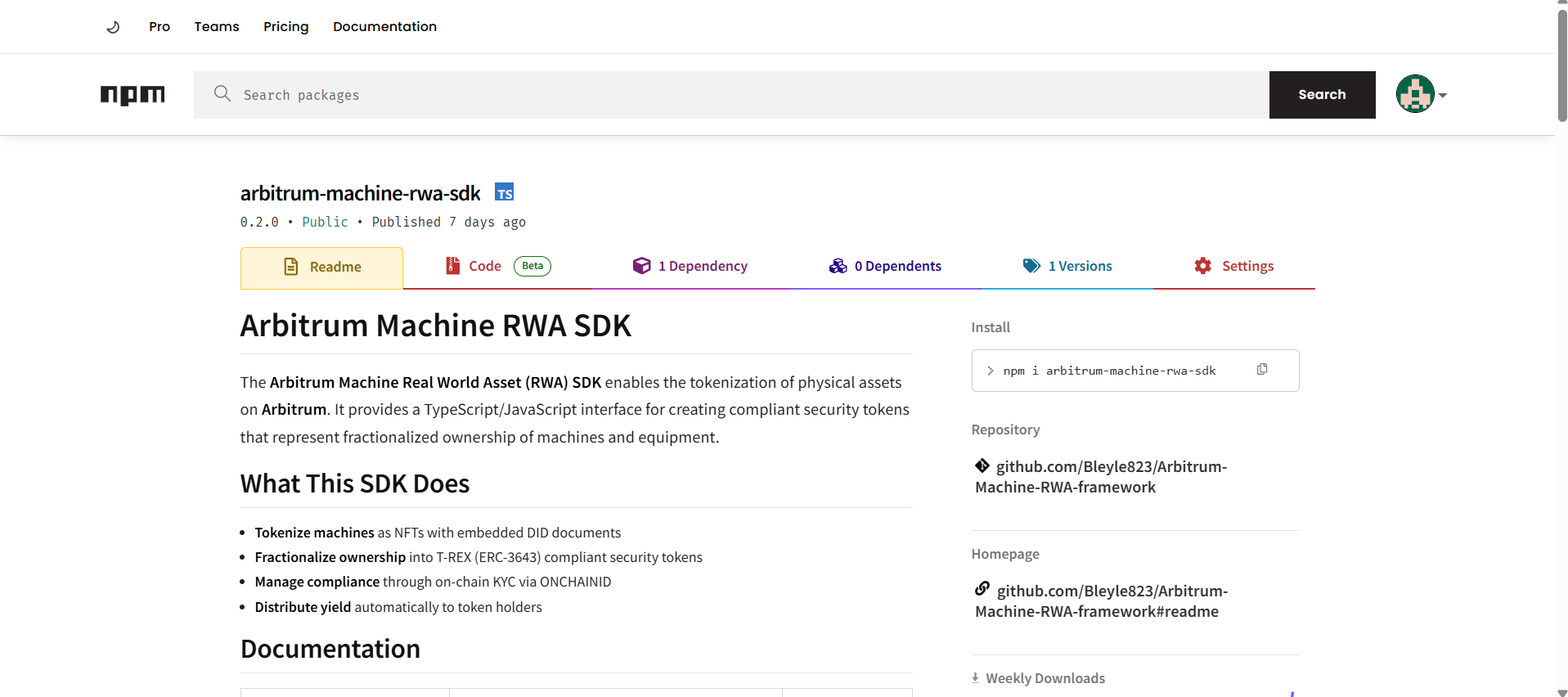Click the page vertical scrollbar thumb
The width and height of the screenshot is (1568, 697).
click(1561, 65)
